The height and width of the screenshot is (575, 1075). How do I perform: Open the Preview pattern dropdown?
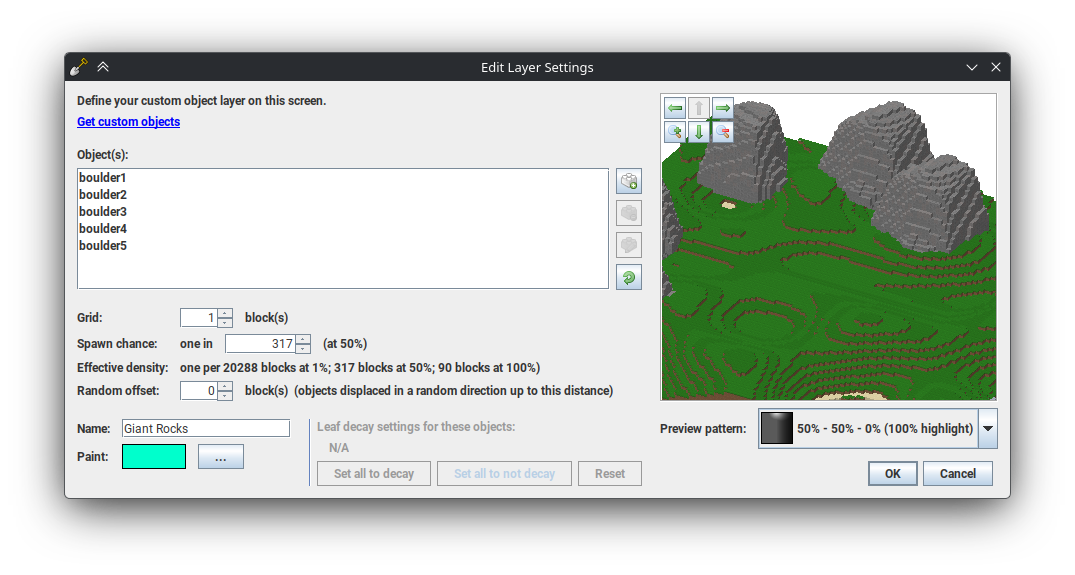coord(987,429)
